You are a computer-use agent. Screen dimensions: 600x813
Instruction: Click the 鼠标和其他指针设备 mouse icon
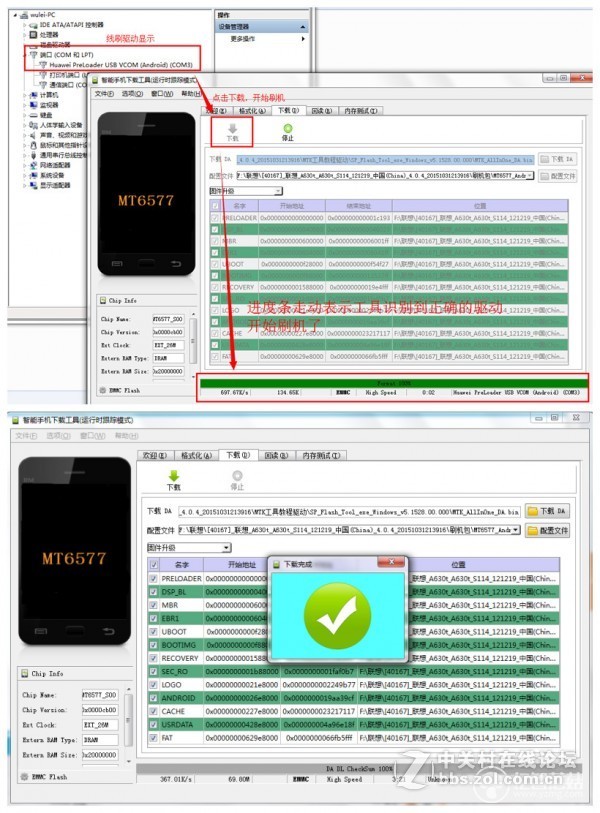[x=34, y=145]
